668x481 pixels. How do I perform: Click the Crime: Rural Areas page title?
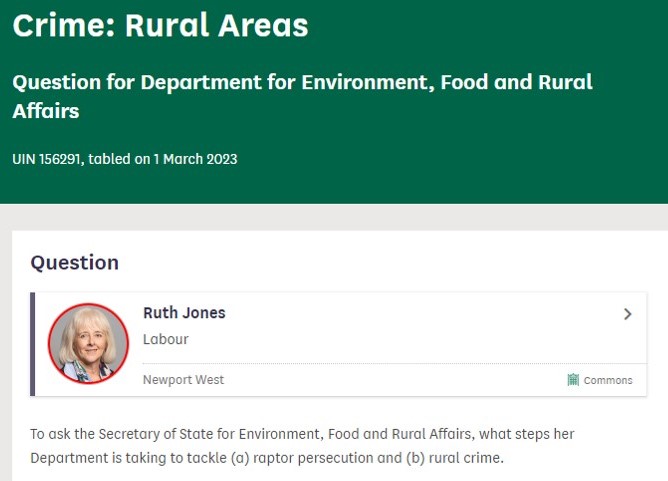tap(160, 26)
